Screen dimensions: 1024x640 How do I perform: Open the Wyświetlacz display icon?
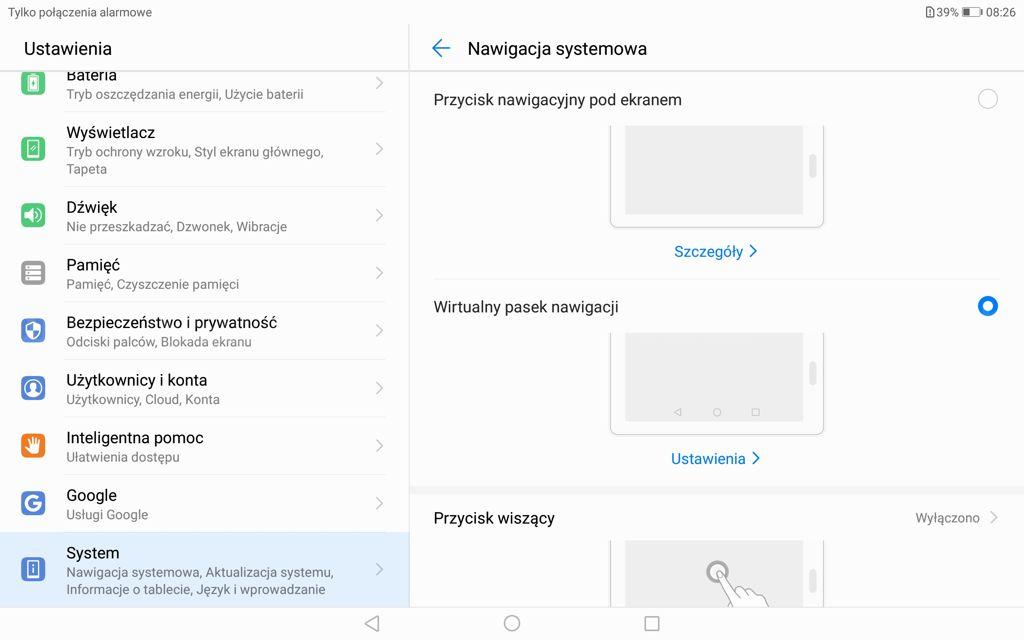click(33, 149)
